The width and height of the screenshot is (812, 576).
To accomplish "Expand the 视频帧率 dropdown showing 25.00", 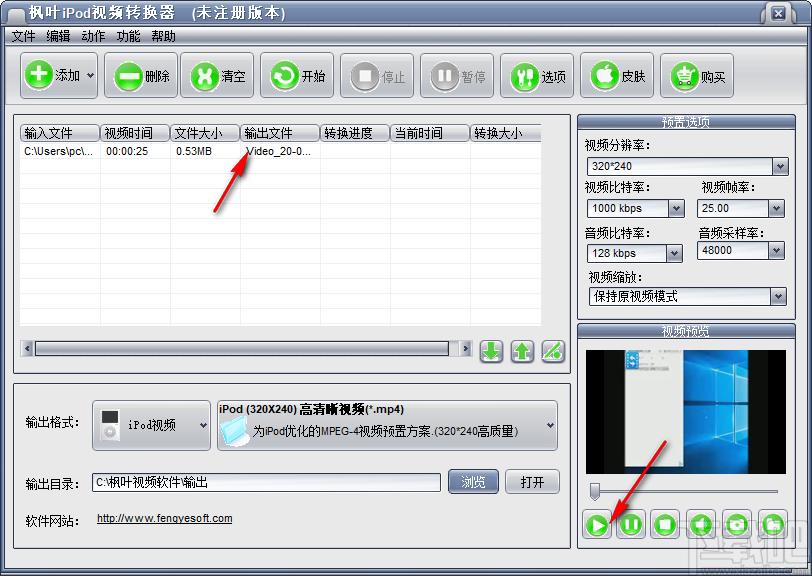I will pyautogui.click(x=776, y=208).
